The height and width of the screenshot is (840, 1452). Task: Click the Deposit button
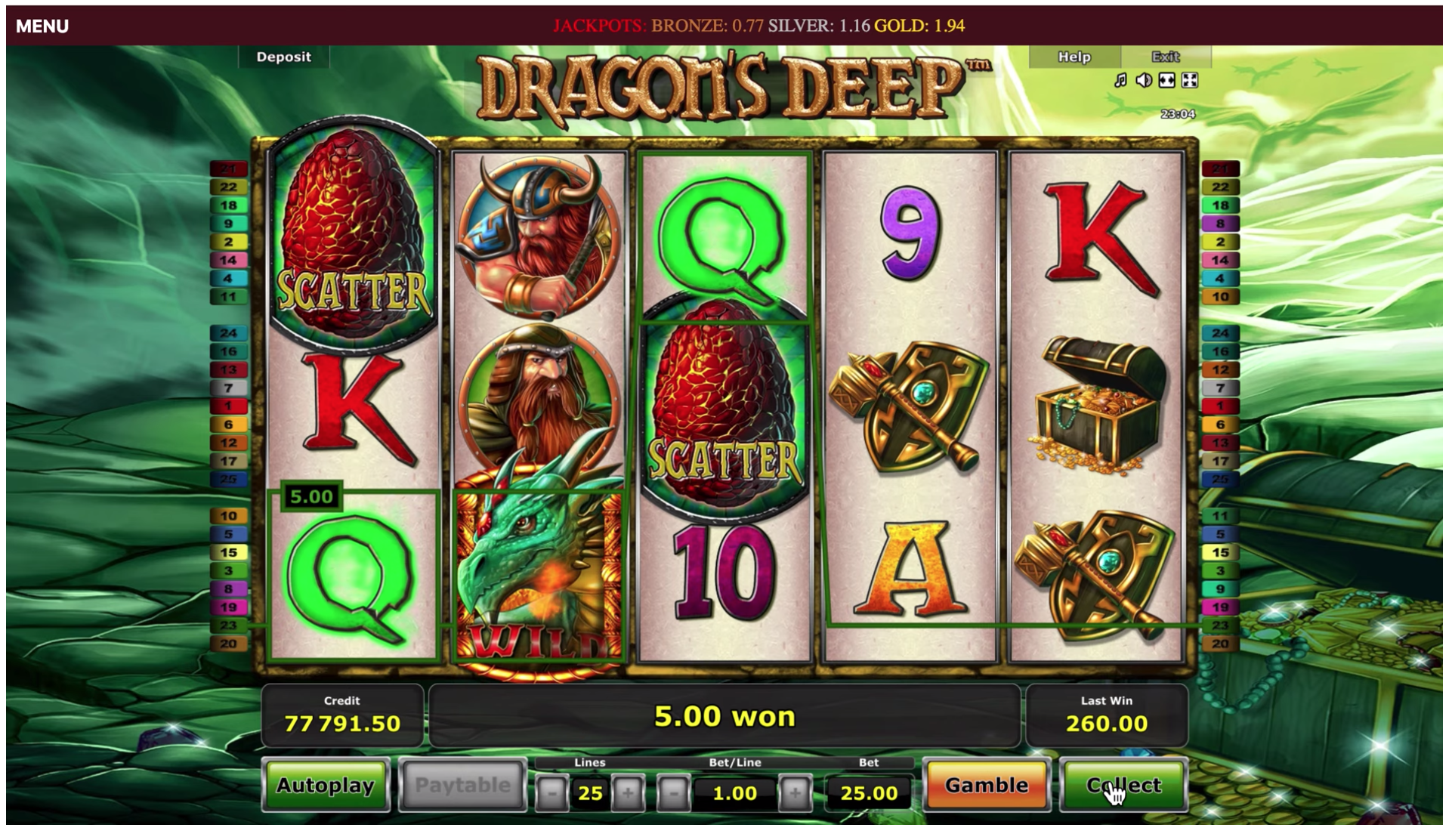283,57
